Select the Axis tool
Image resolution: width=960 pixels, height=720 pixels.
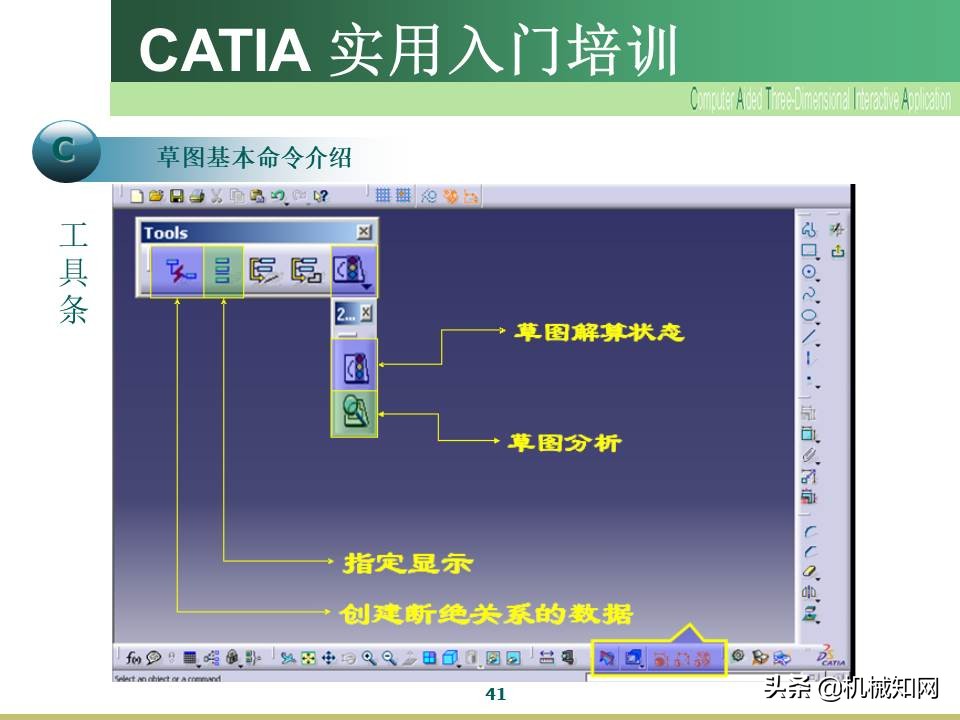(x=809, y=358)
